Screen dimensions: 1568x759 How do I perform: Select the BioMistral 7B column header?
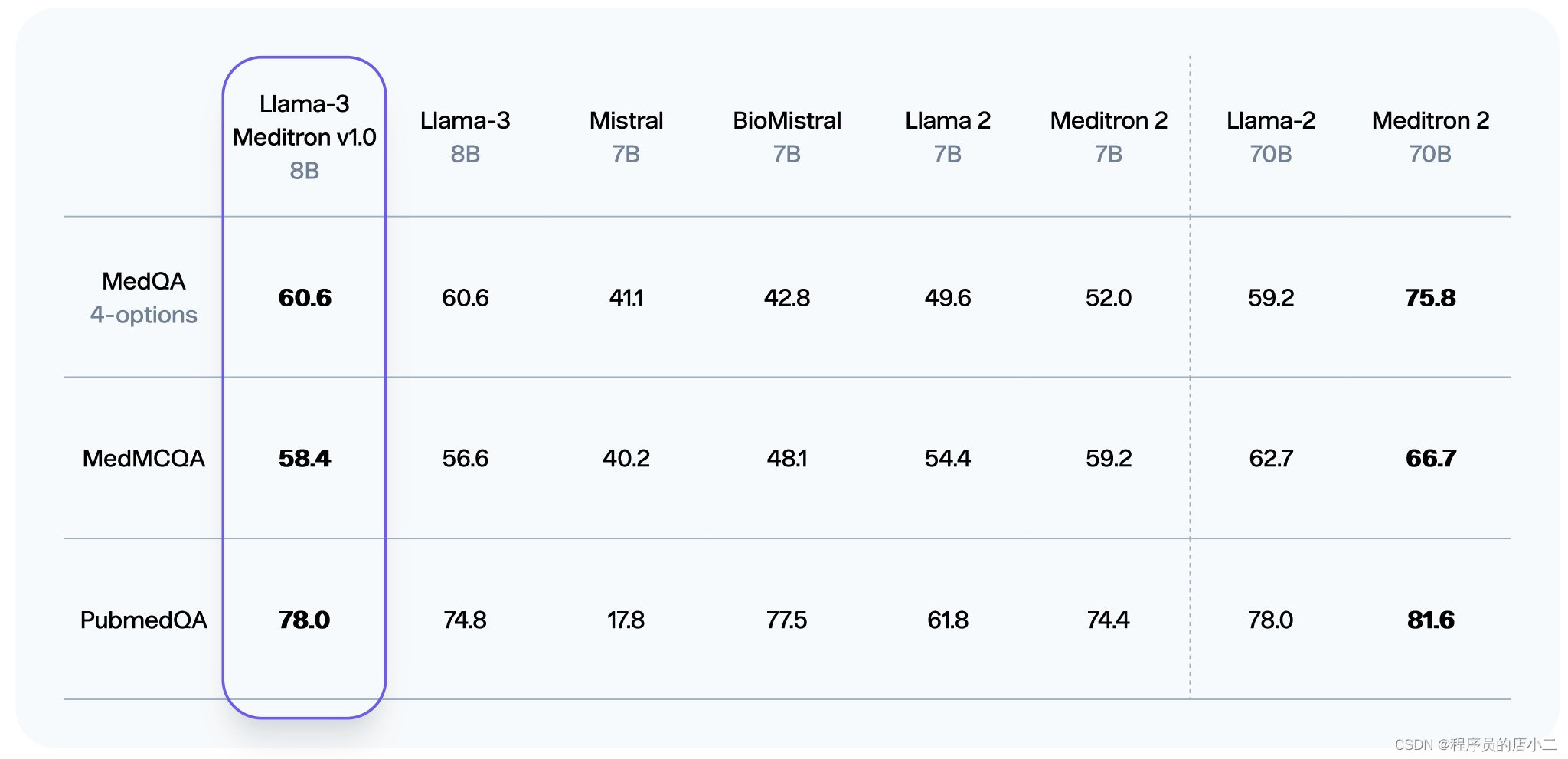coord(786,136)
